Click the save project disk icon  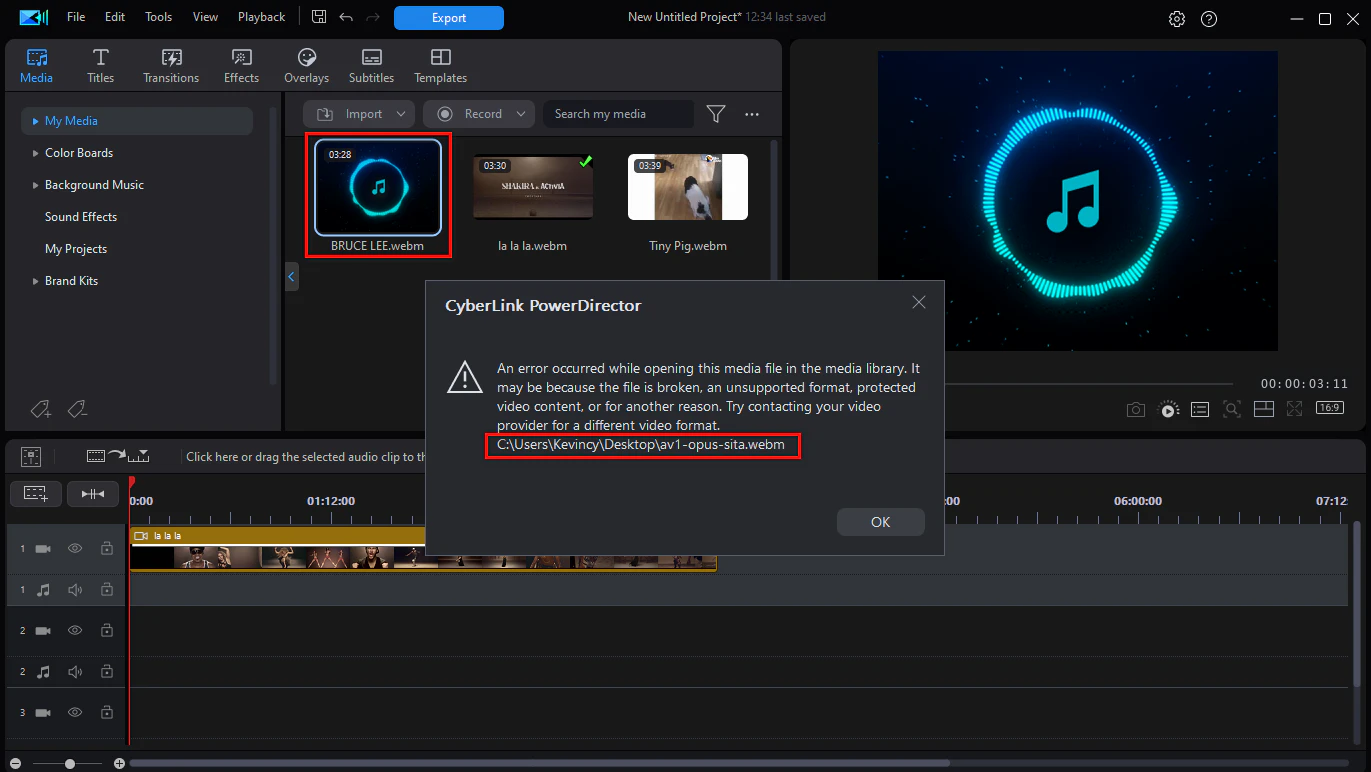[319, 17]
